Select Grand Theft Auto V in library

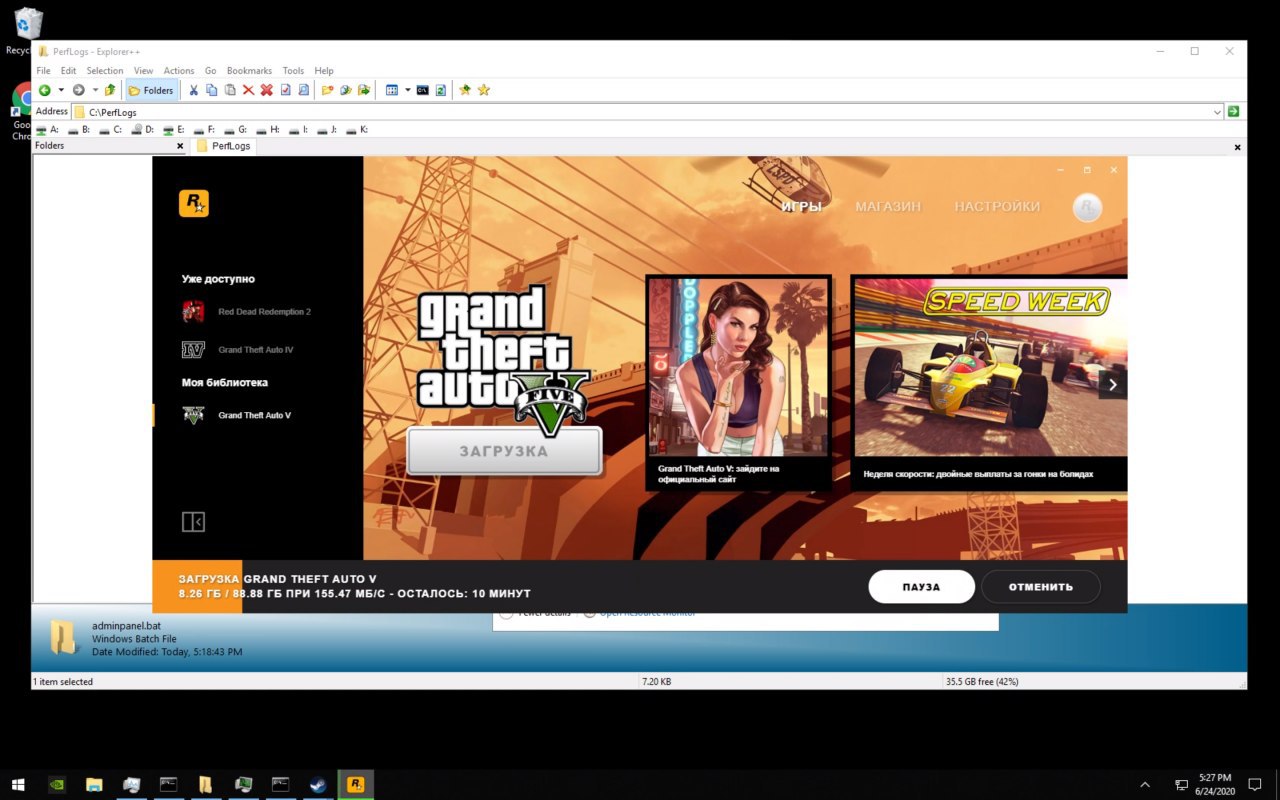[x=237, y=415]
